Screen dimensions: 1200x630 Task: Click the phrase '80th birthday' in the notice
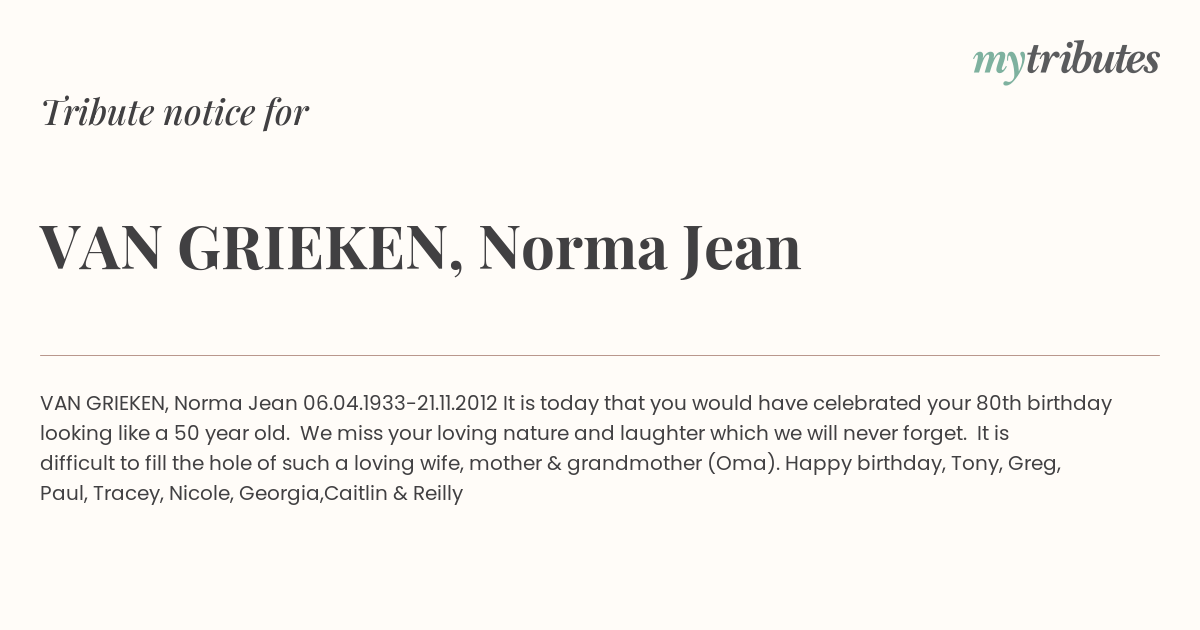coord(1044,403)
